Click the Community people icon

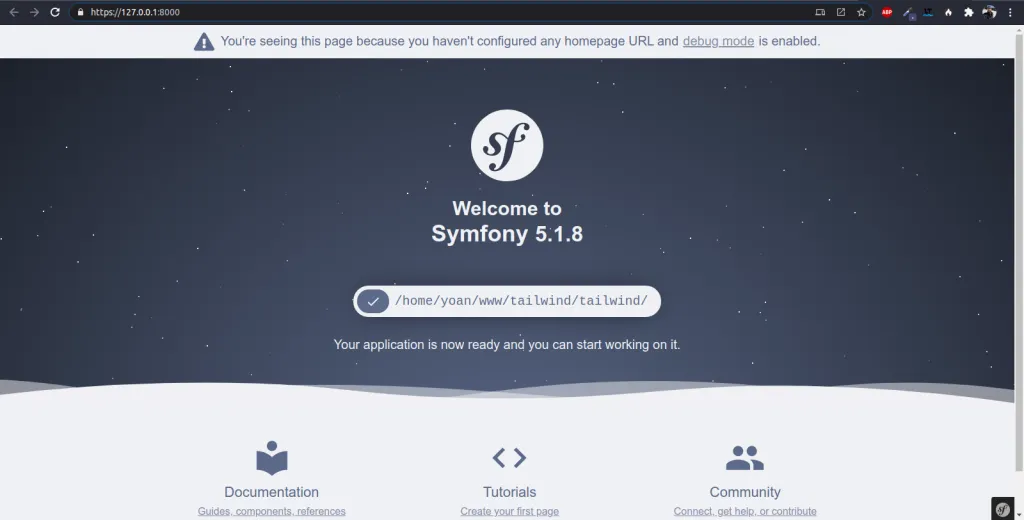coord(744,458)
